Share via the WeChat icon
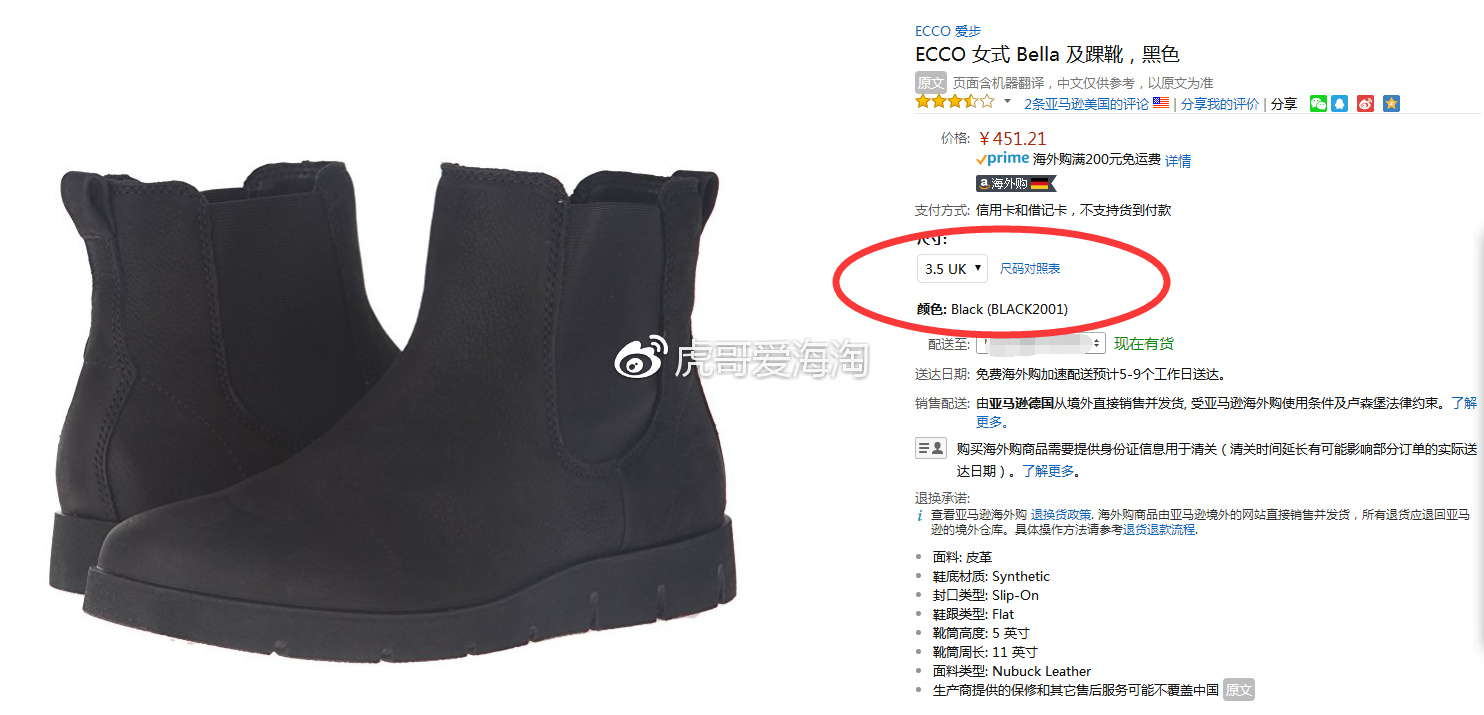The width and height of the screenshot is (1484, 715). pos(1318,103)
